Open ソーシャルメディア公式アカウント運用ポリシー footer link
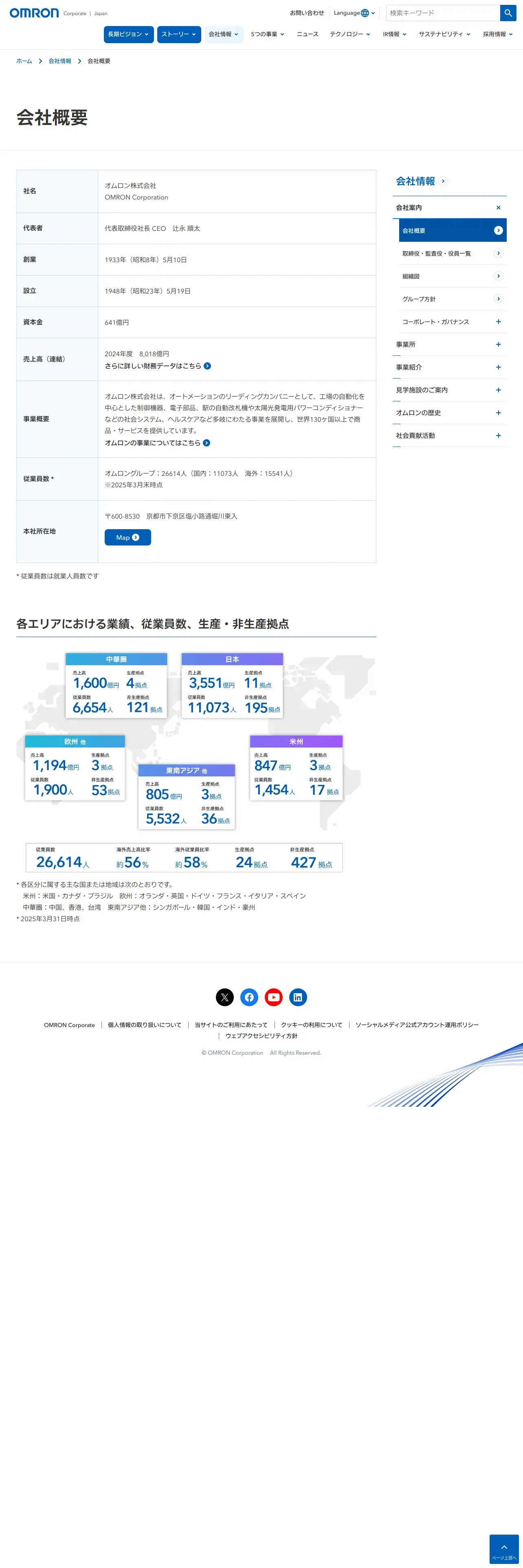Image resolution: width=523 pixels, height=1568 pixels. pos(417,1025)
